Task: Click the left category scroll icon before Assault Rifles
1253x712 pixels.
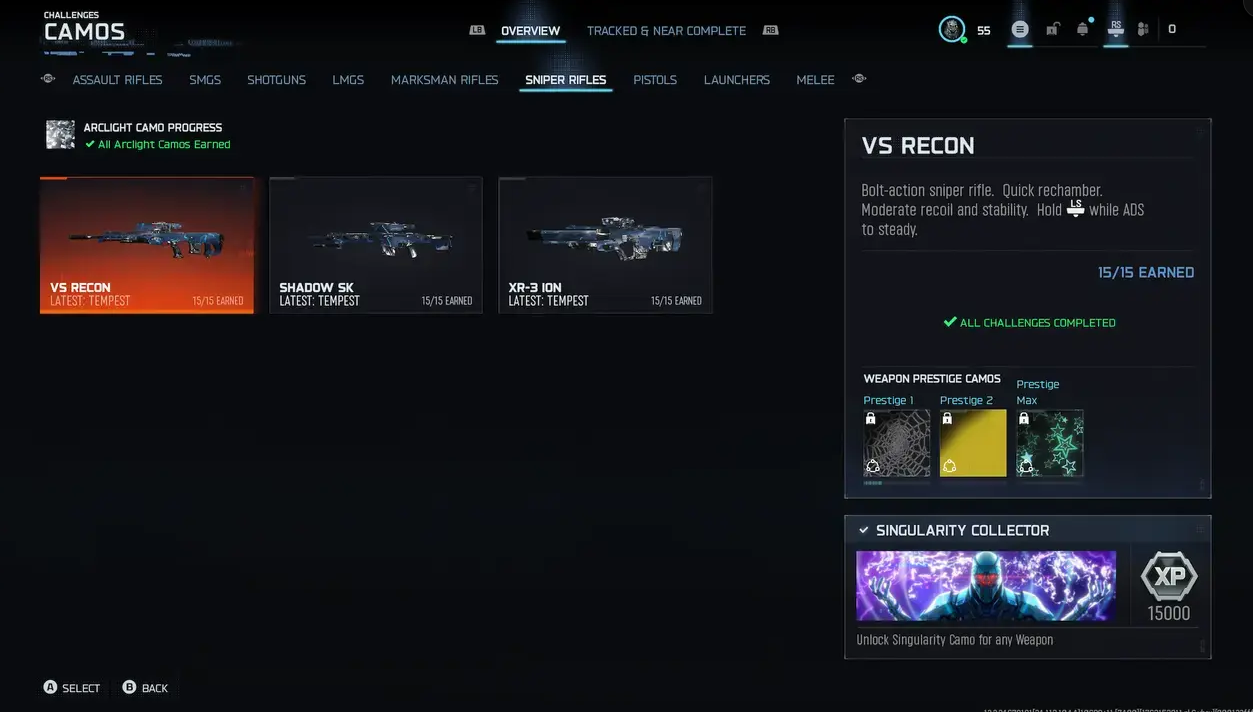Action: (48, 79)
